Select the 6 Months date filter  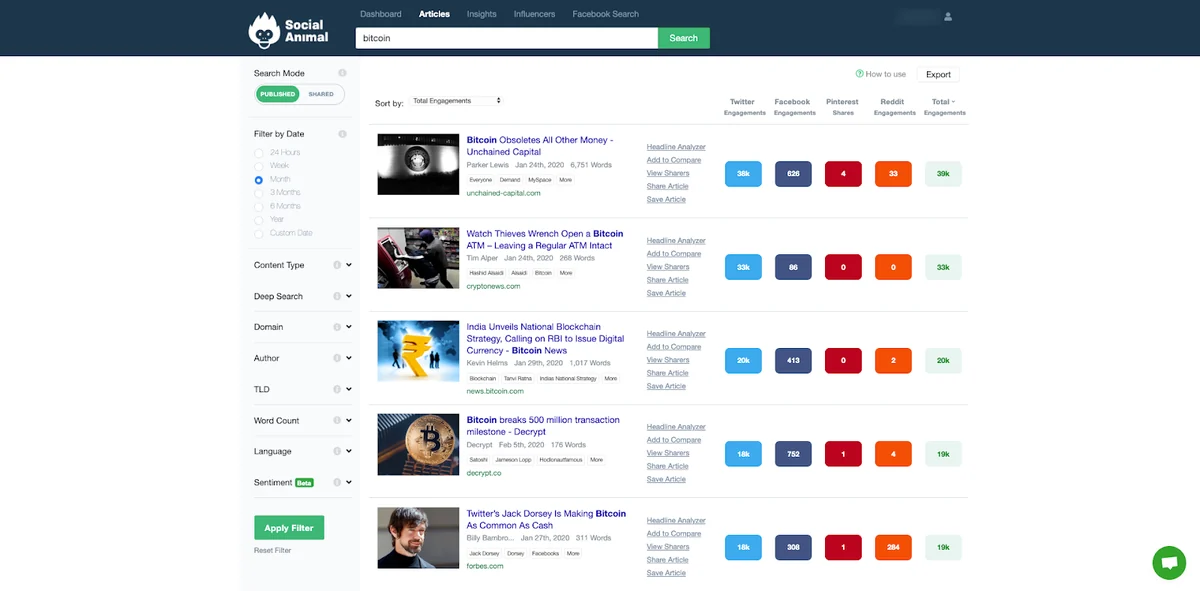[x=259, y=206]
